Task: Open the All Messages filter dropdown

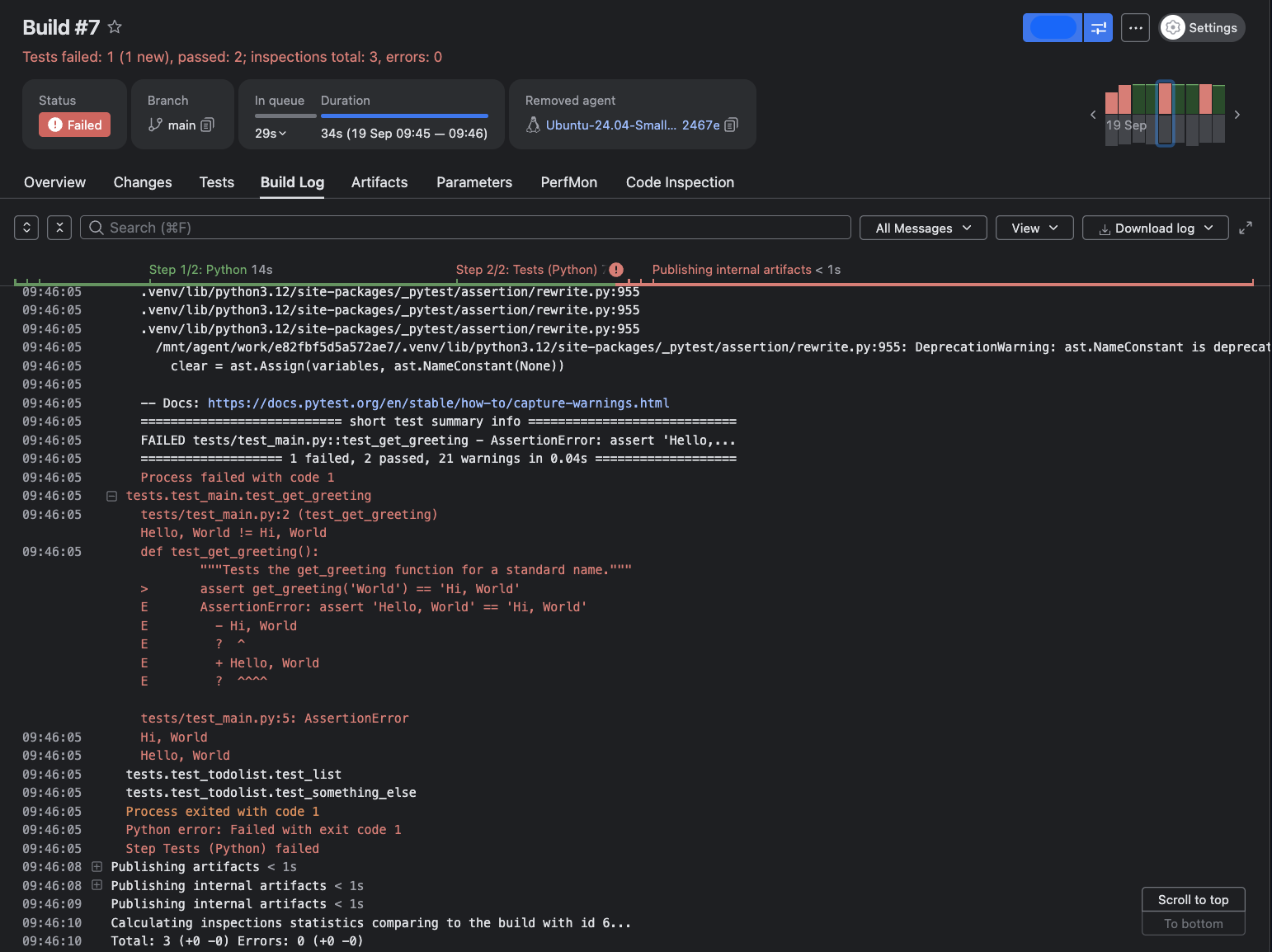Action: point(922,229)
